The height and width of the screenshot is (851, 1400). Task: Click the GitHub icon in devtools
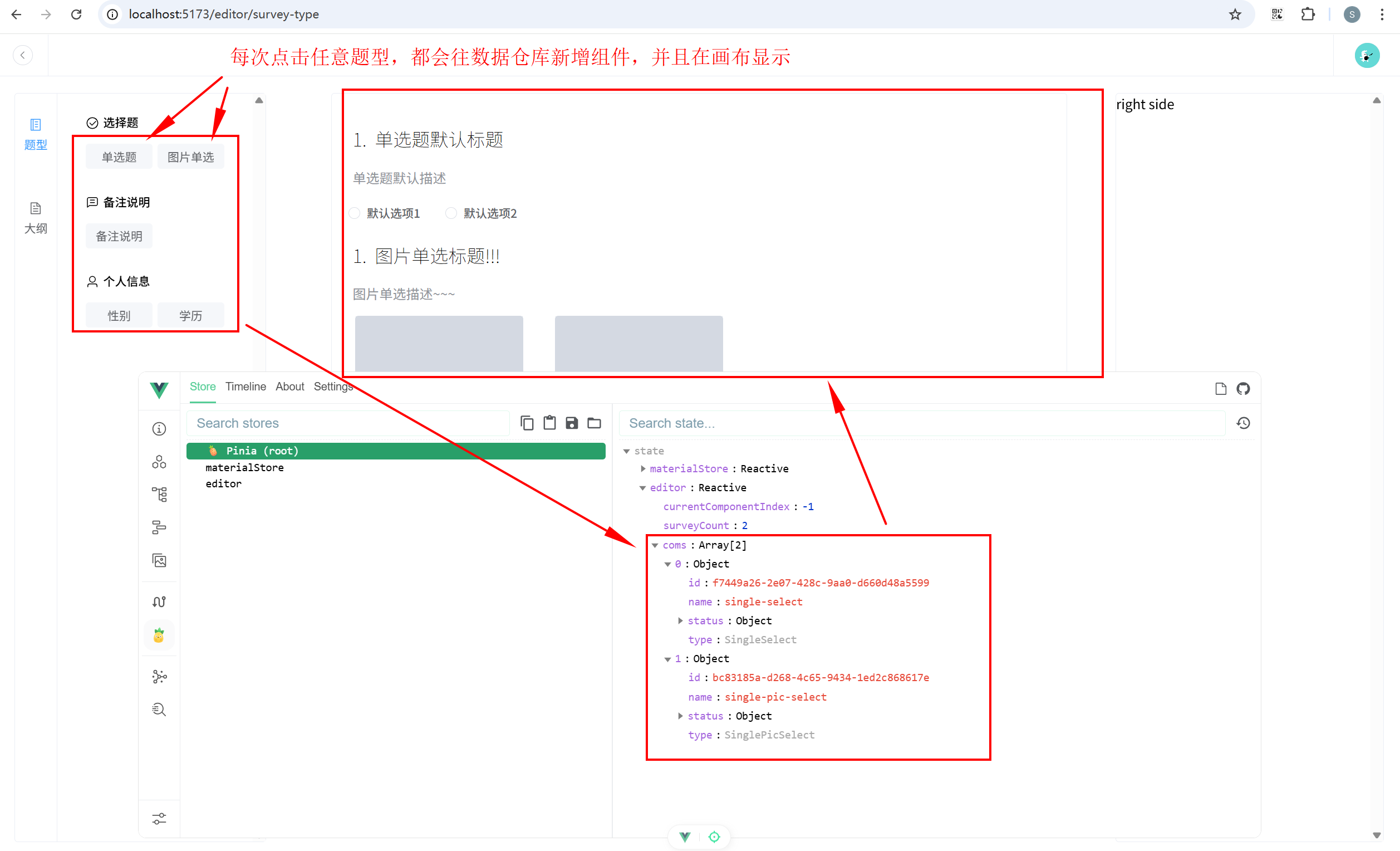click(1243, 389)
